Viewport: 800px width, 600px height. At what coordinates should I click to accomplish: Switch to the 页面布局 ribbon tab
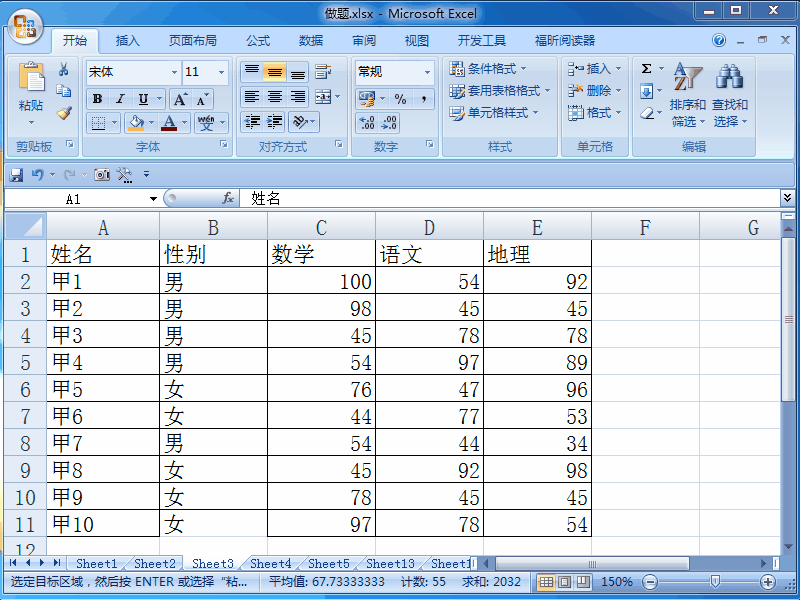click(192, 41)
